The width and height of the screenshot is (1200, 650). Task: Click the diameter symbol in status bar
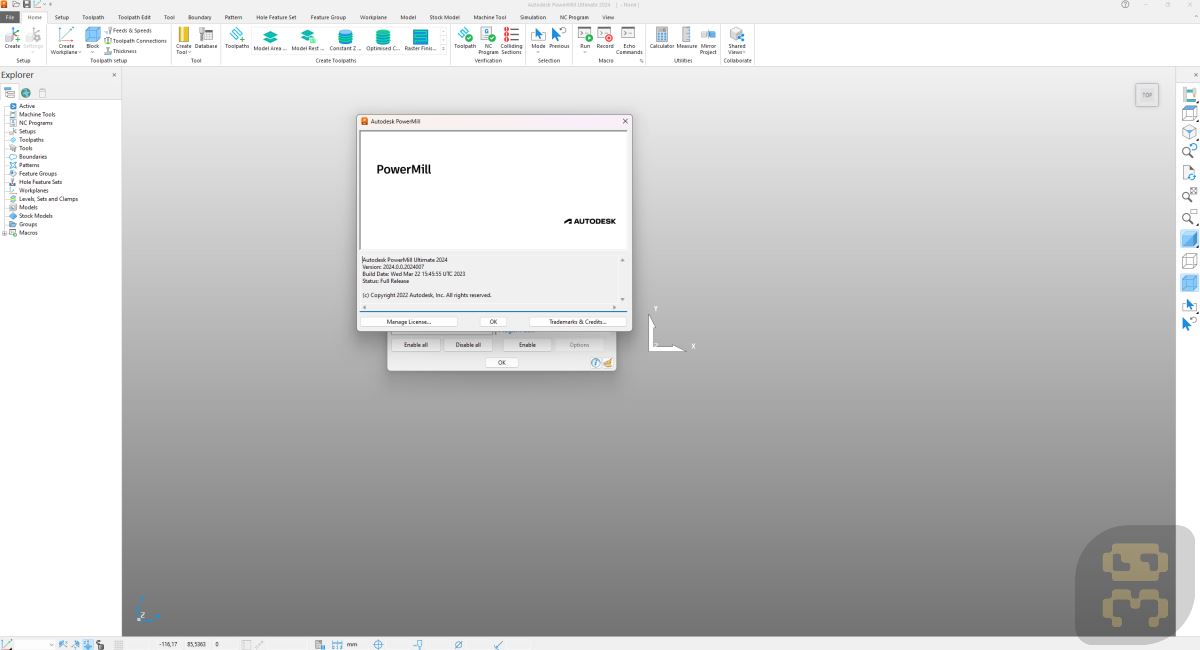pos(458,645)
